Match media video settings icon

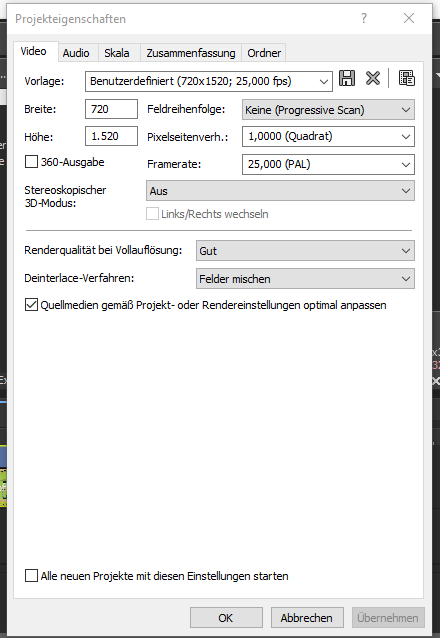pos(407,78)
